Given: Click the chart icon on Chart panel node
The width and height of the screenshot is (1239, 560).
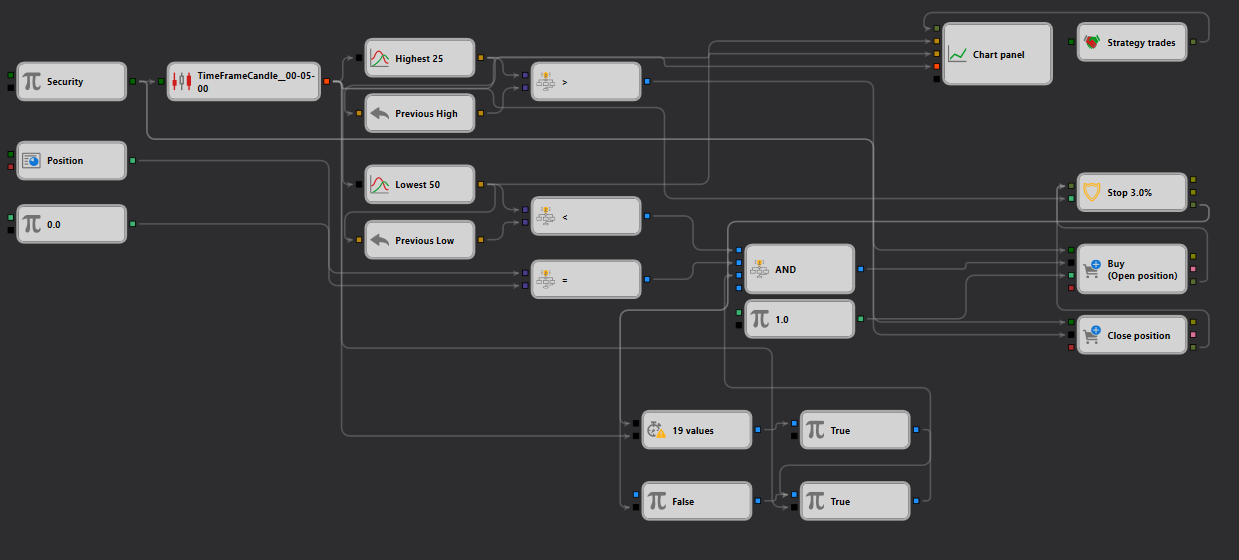Looking at the screenshot, I should (957, 55).
